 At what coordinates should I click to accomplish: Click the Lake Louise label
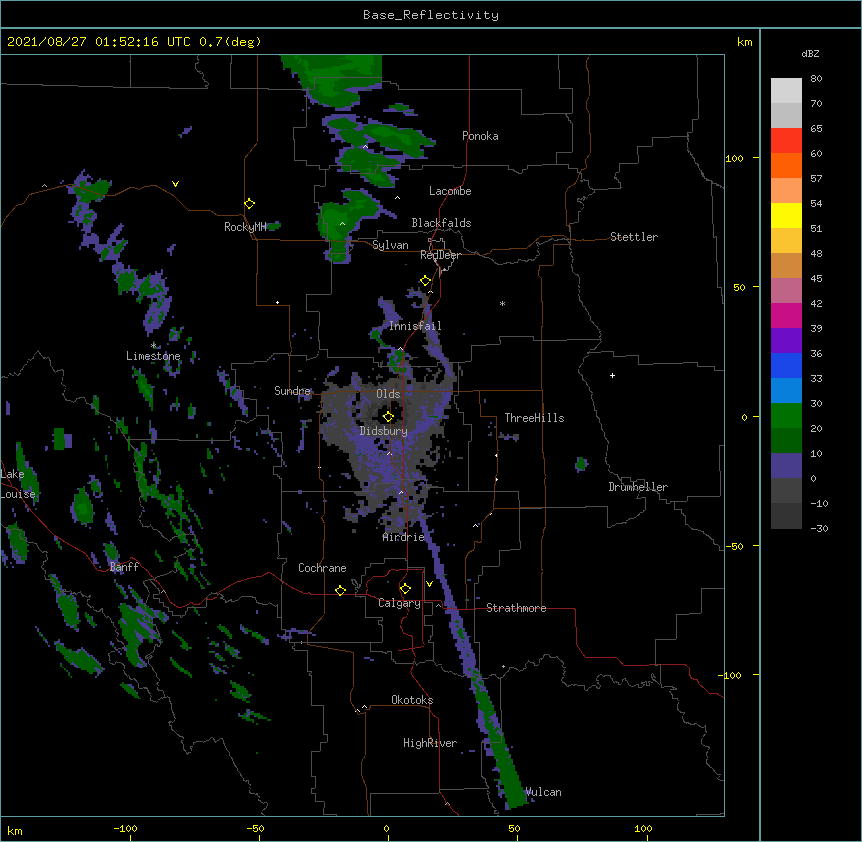click(x=18, y=484)
